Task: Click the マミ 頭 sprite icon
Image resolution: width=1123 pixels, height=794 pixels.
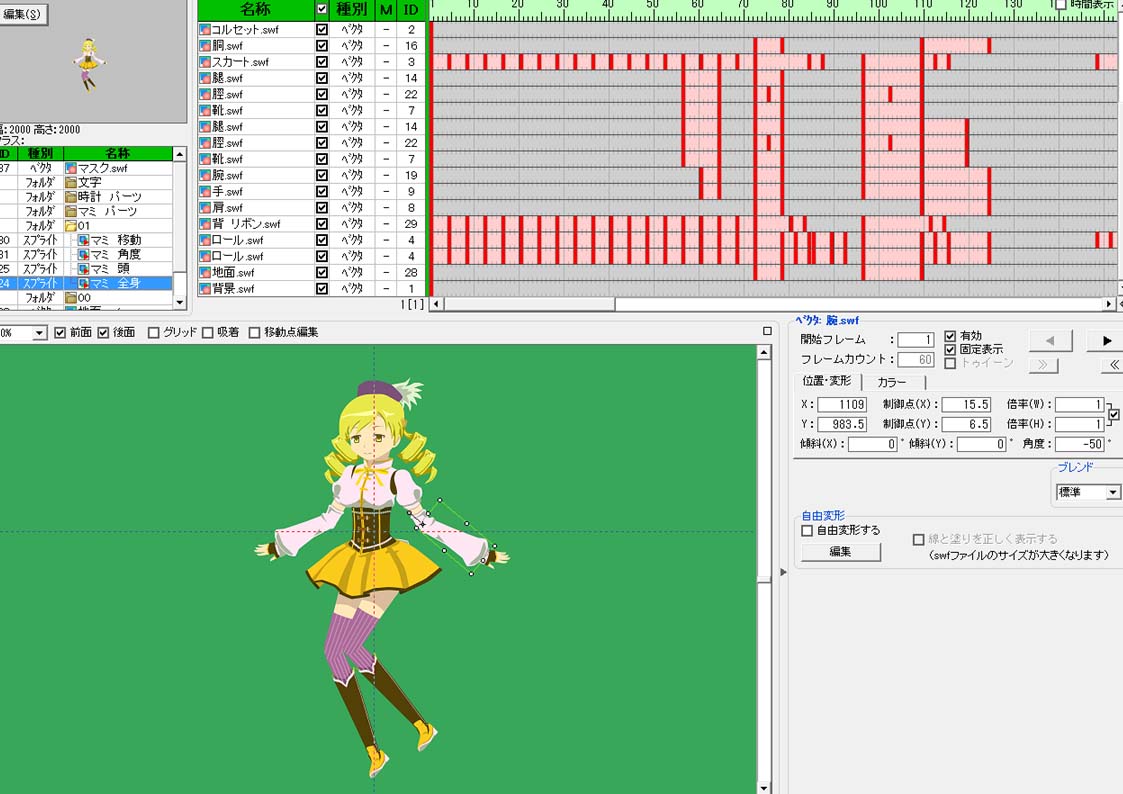Action: pos(83,268)
